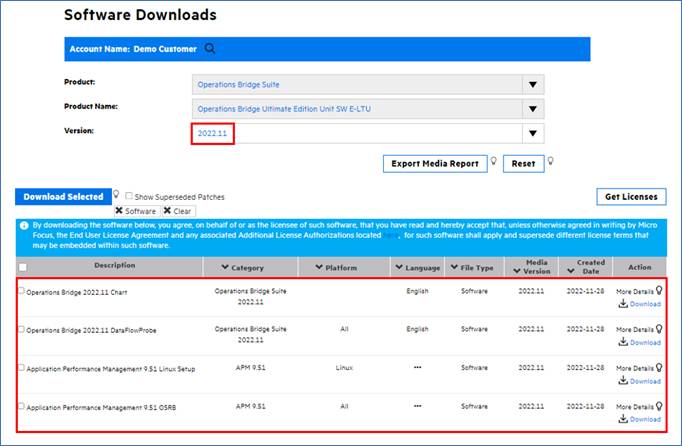Click Download link for OSRB row
Image resolution: width=682 pixels, height=446 pixels.
pyautogui.click(x=645, y=419)
